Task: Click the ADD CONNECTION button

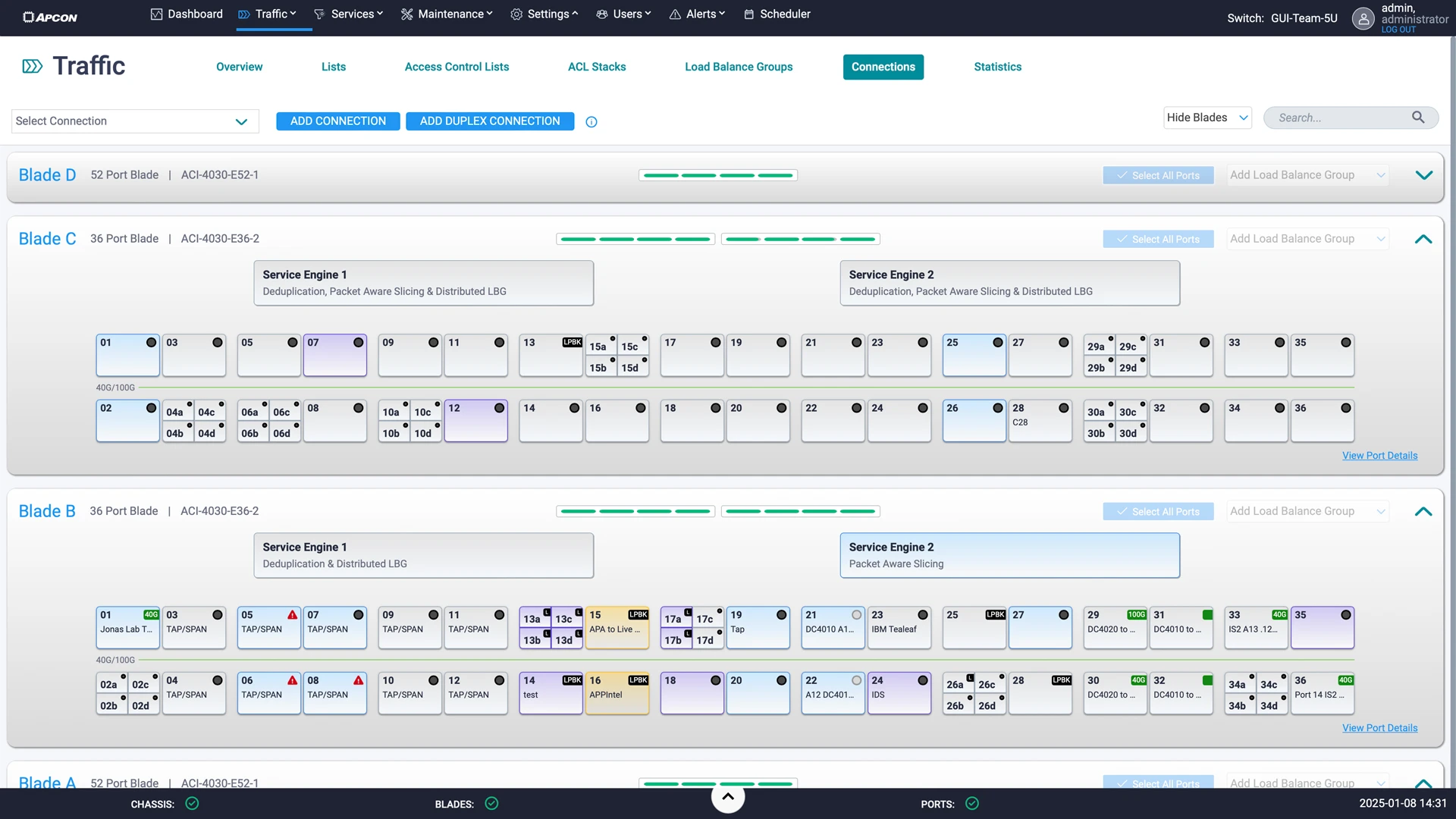Action: click(337, 121)
